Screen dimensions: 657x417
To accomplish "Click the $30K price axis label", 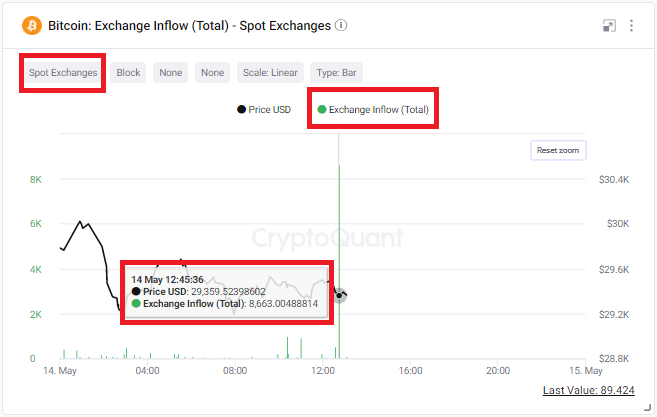I will (618, 224).
